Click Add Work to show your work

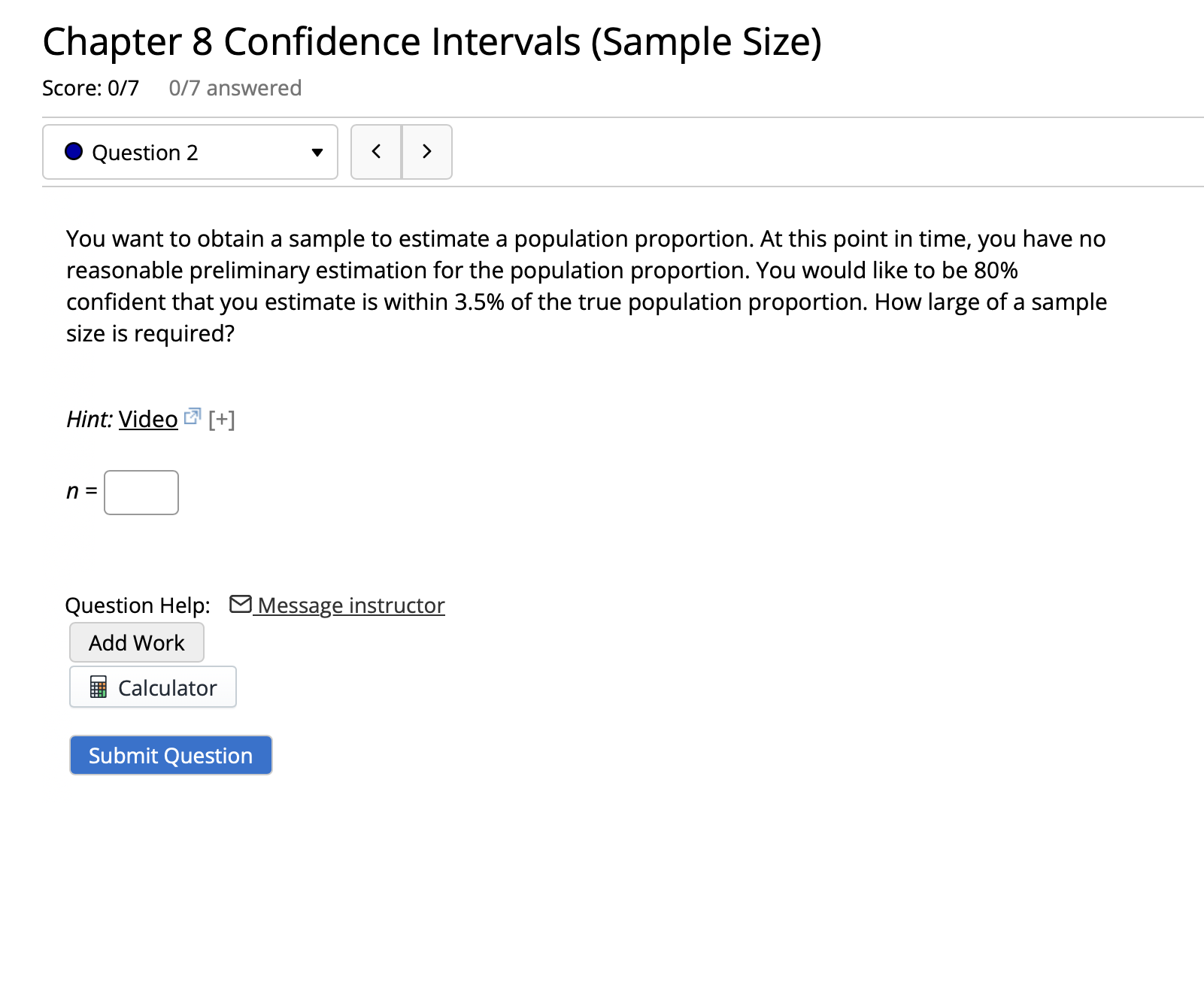pos(136,642)
